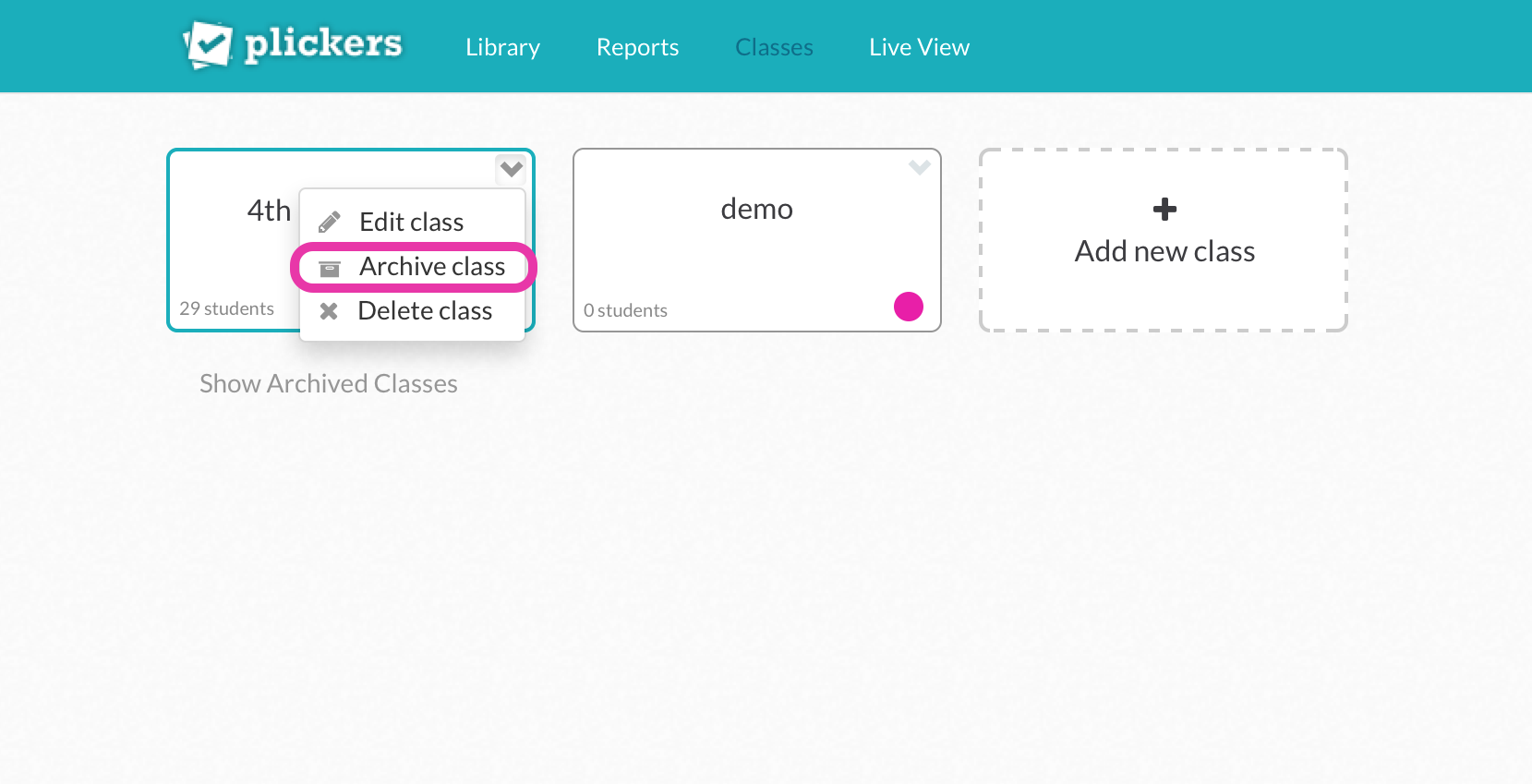Click the X icon beside Delete class

[x=329, y=311]
